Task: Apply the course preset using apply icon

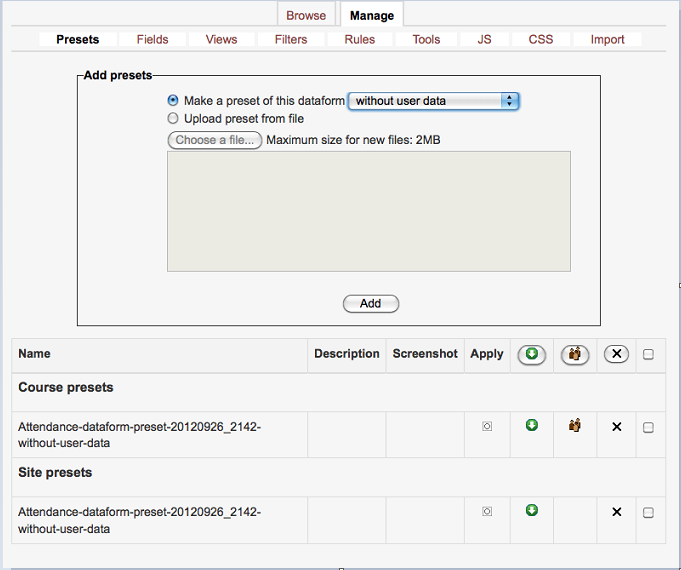Action: (x=487, y=427)
